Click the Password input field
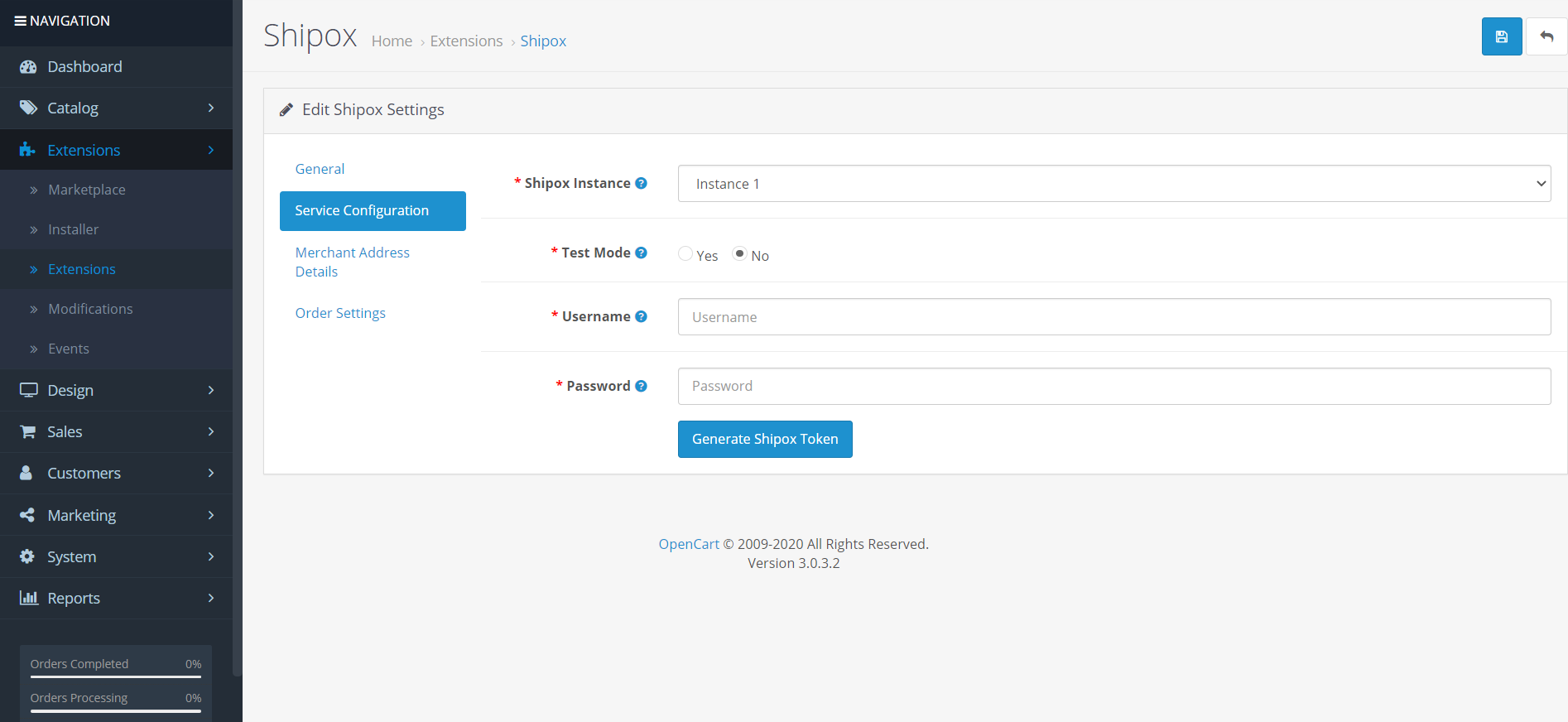The width and height of the screenshot is (1568, 722). [1114, 386]
